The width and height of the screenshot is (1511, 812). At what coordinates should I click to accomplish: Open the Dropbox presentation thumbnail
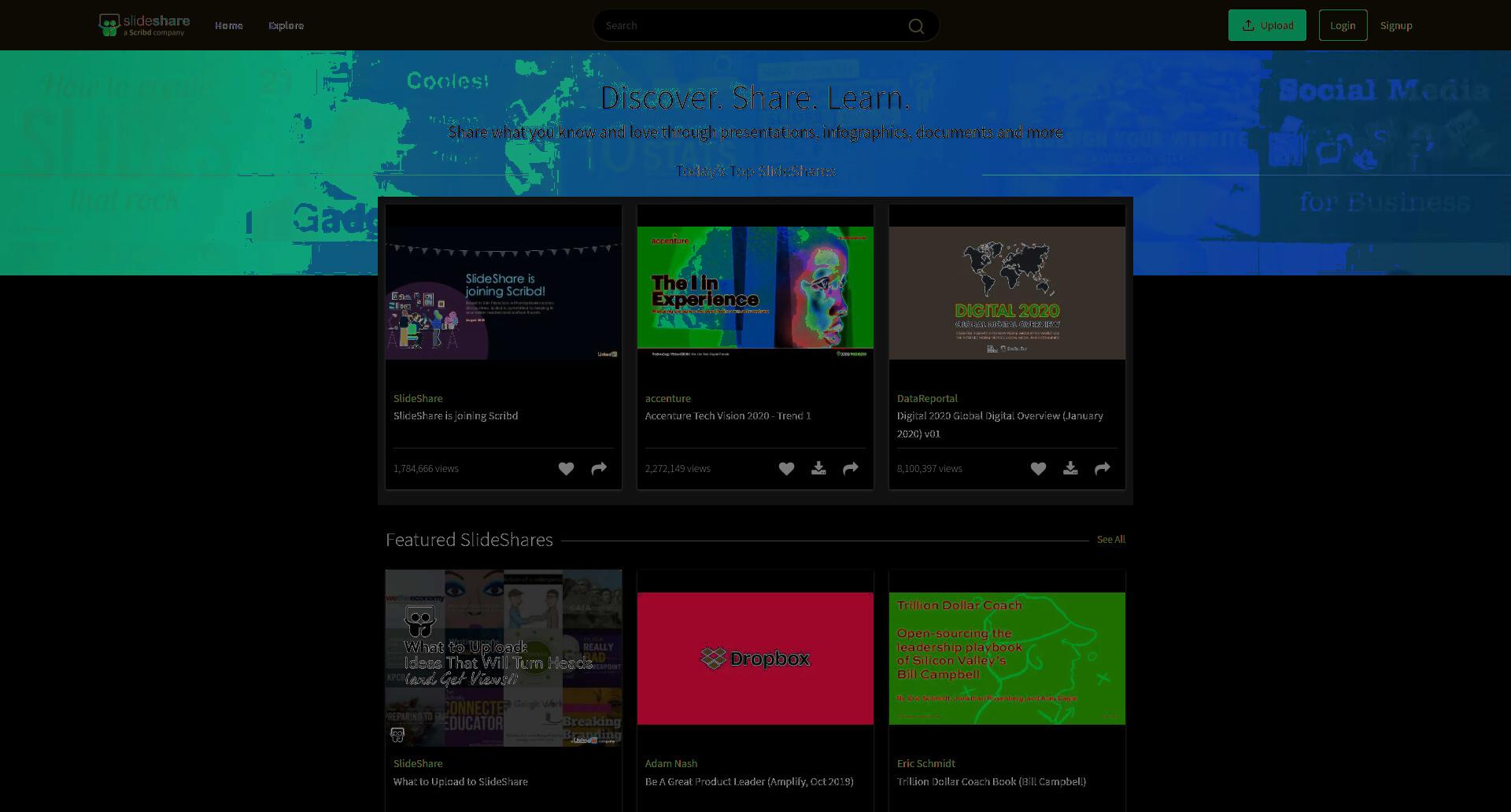point(755,659)
